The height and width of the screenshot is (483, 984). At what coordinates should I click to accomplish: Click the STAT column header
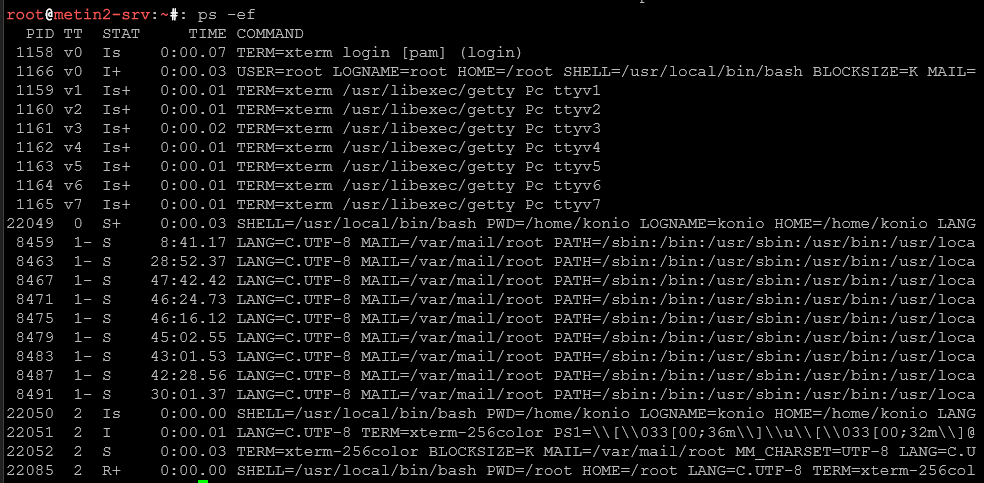pos(120,33)
